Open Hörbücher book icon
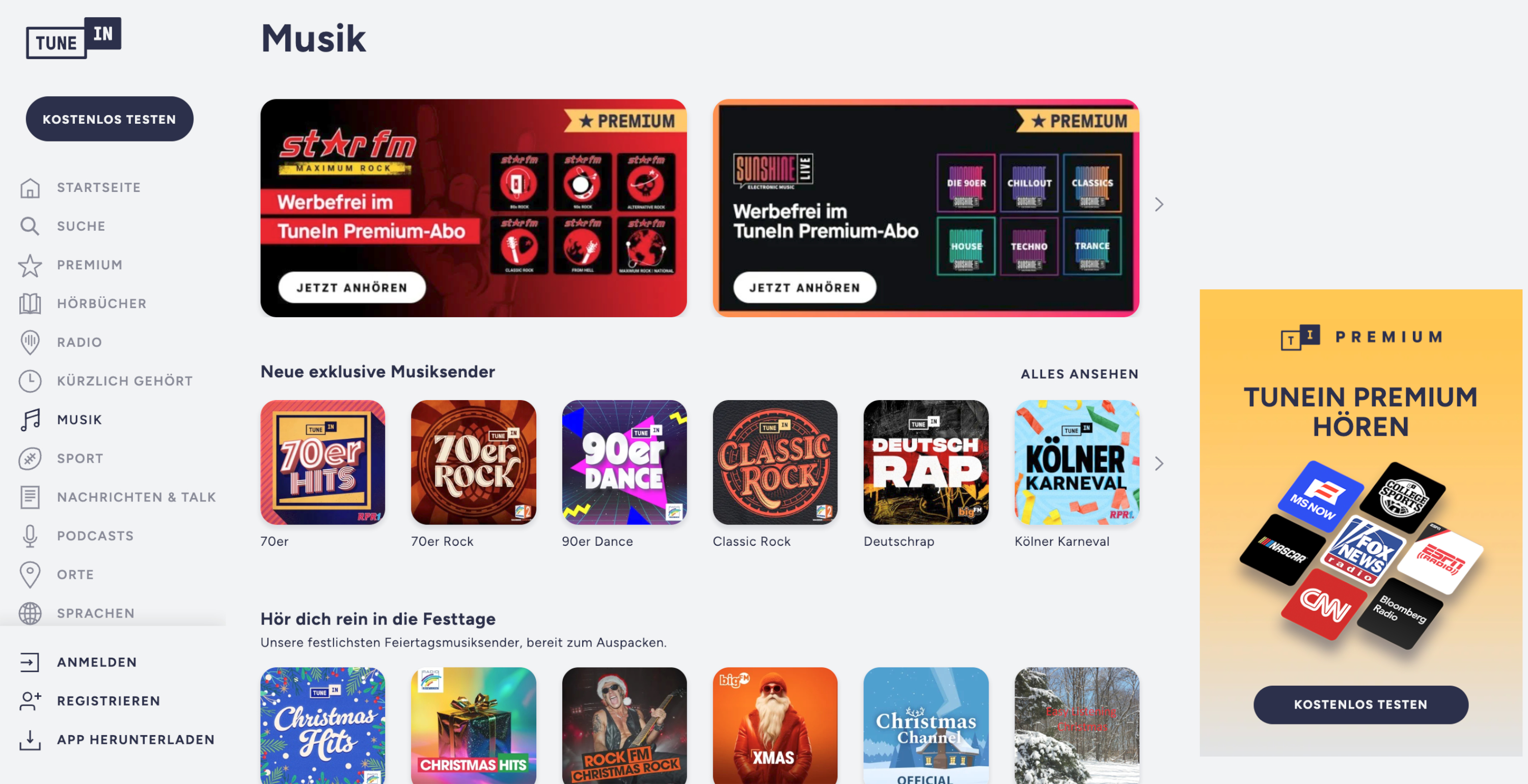The width and height of the screenshot is (1528, 784). (x=30, y=303)
